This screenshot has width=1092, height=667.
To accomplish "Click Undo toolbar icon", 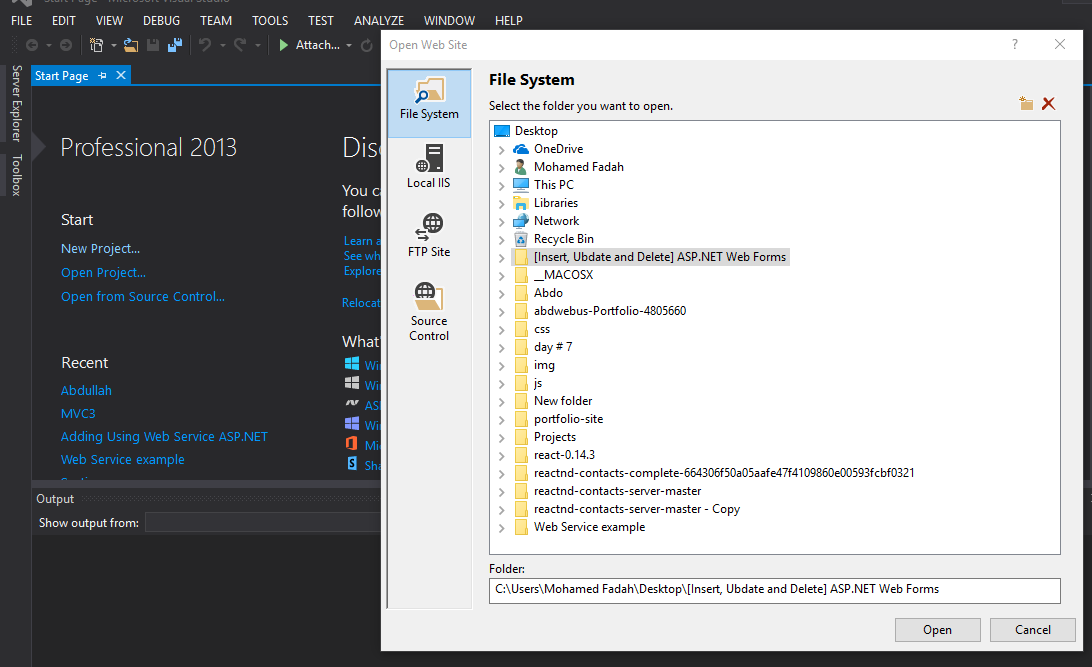I will point(205,45).
